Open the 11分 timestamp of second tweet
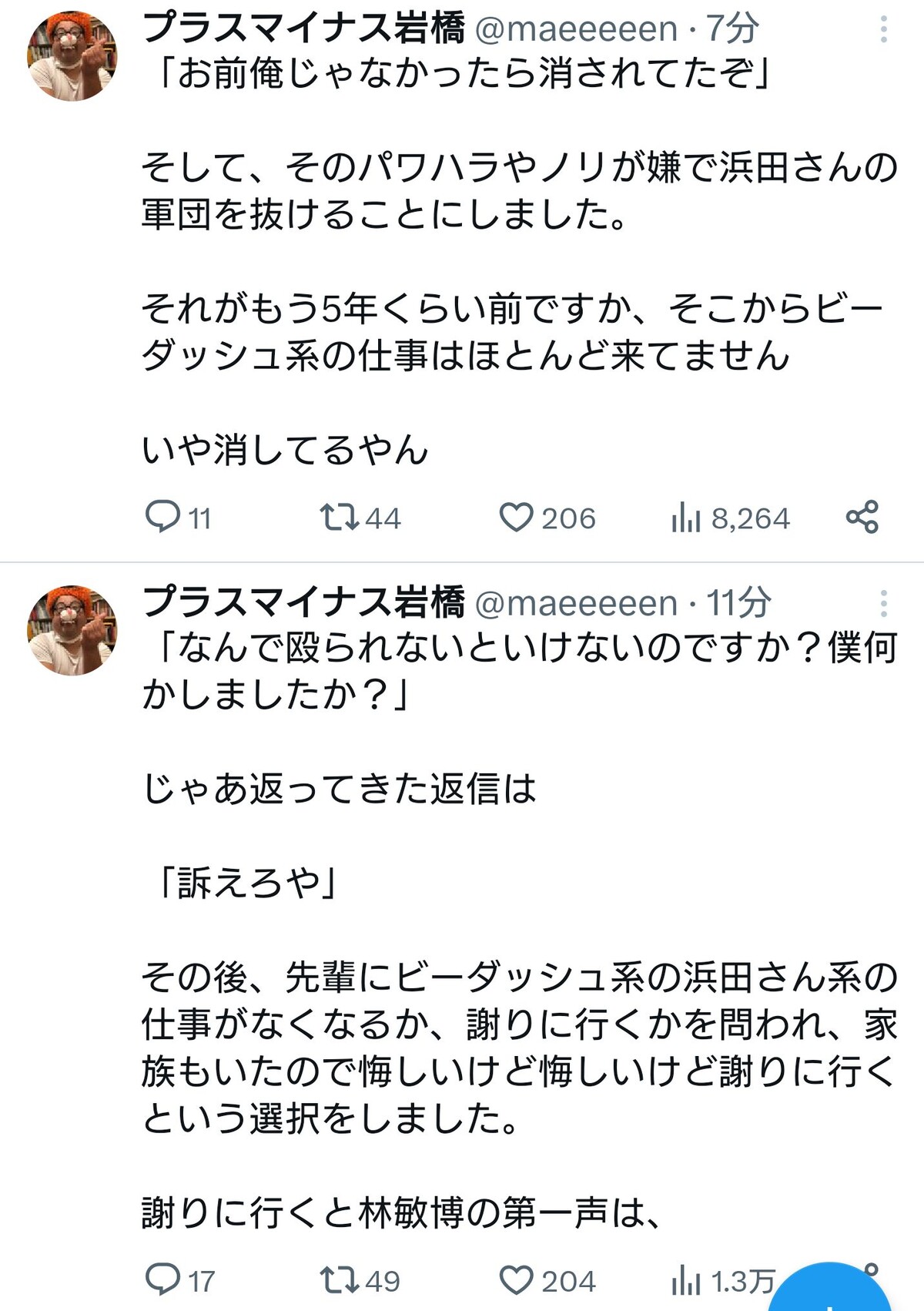The height and width of the screenshot is (1311, 924). click(x=738, y=603)
